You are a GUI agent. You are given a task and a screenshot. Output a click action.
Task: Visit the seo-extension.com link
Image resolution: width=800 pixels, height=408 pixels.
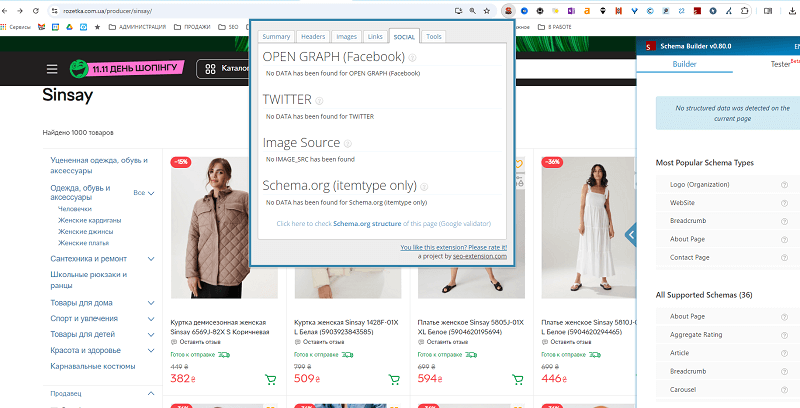480,256
